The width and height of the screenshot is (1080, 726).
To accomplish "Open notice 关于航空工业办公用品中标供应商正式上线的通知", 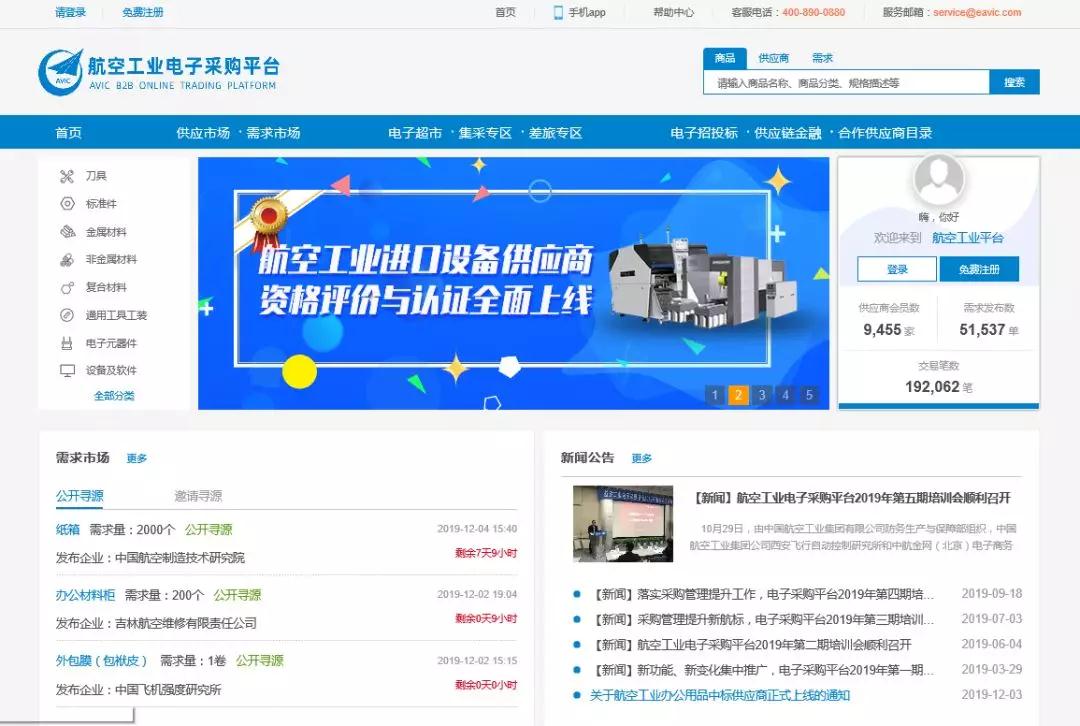I will coord(720,696).
